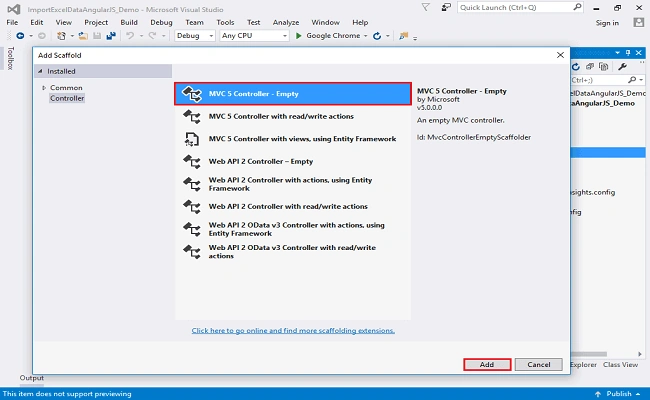The width and height of the screenshot is (650, 400).
Task: Start debugging with the green play icon
Action: point(298,36)
